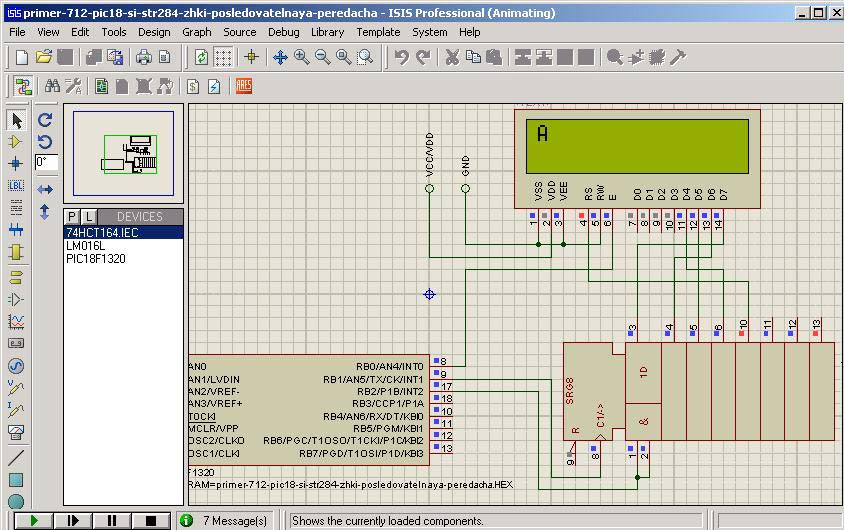
Task: Click the Zoom In magnifier icon
Action: point(301,57)
